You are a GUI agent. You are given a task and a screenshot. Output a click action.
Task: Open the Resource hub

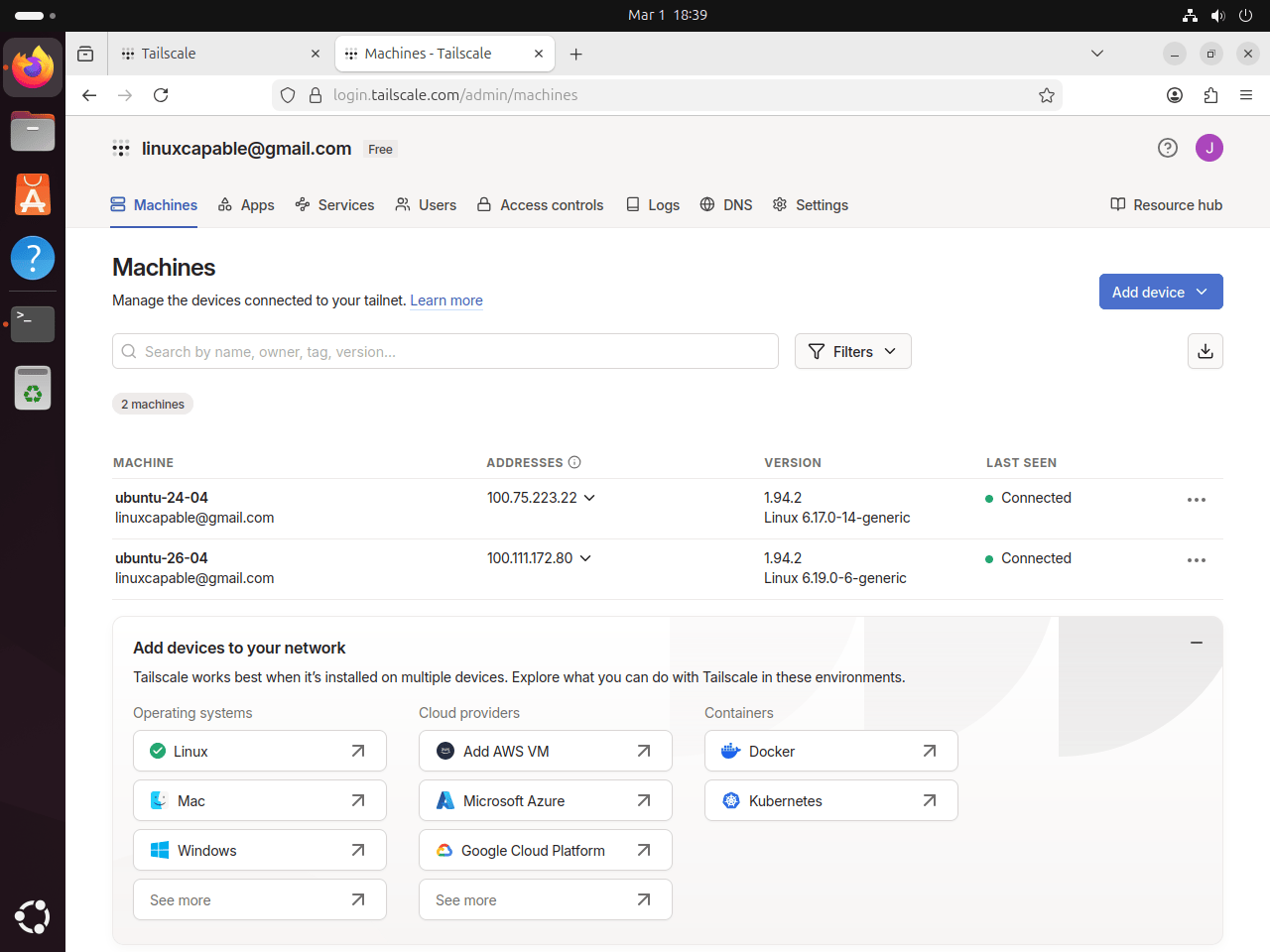[1166, 205]
